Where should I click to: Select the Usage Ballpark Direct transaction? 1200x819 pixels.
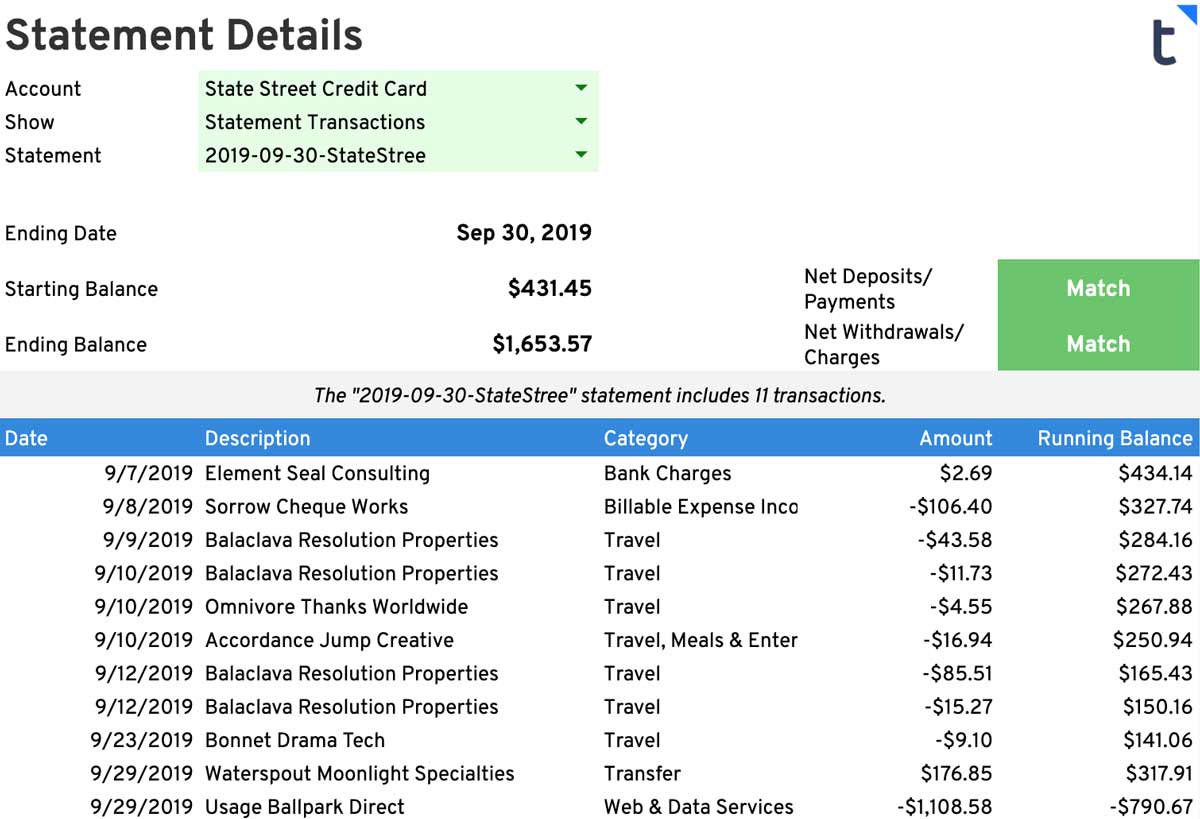point(600,806)
